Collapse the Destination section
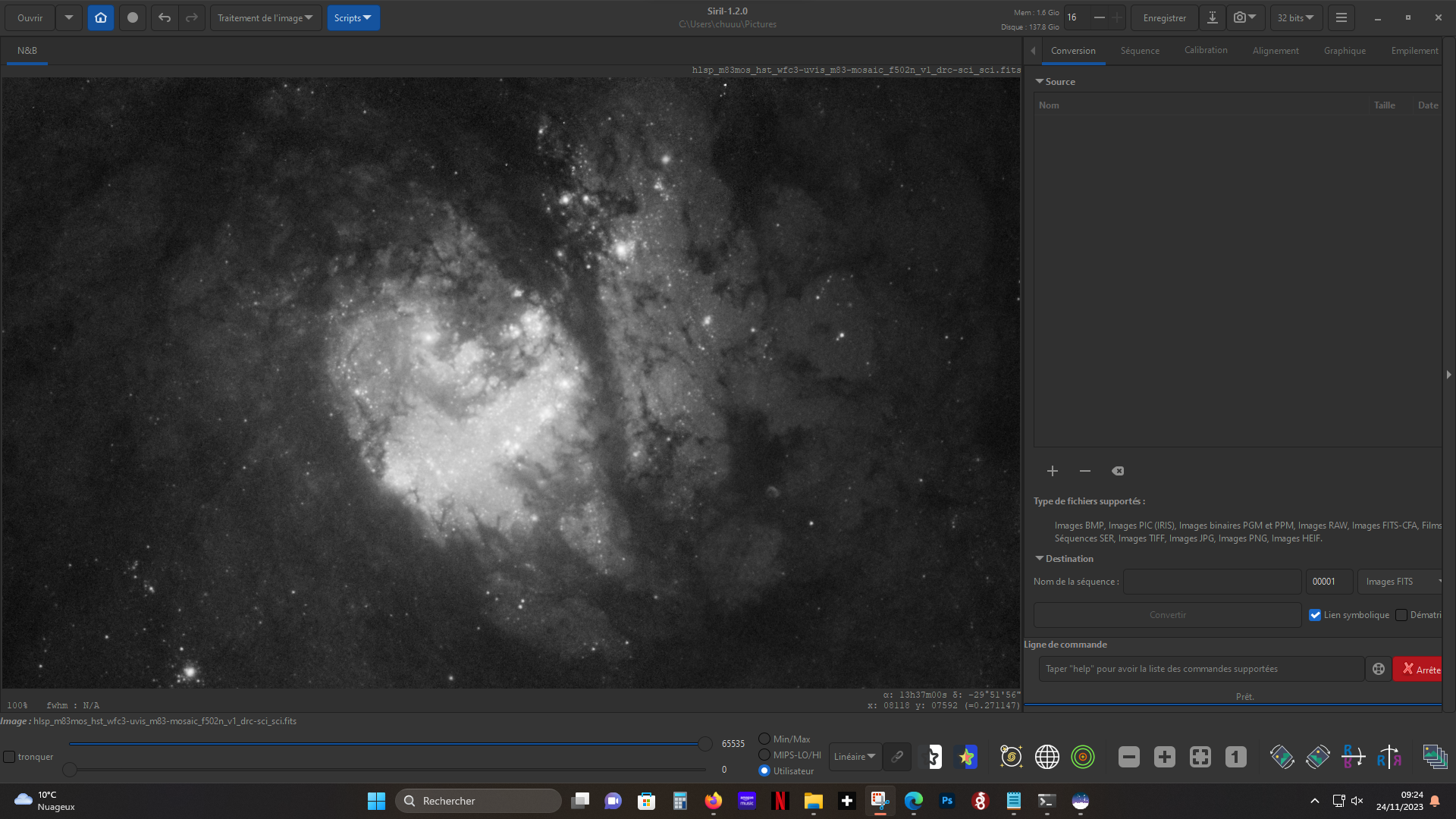The height and width of the screenshot is (819, 1456). (1040, 558)
